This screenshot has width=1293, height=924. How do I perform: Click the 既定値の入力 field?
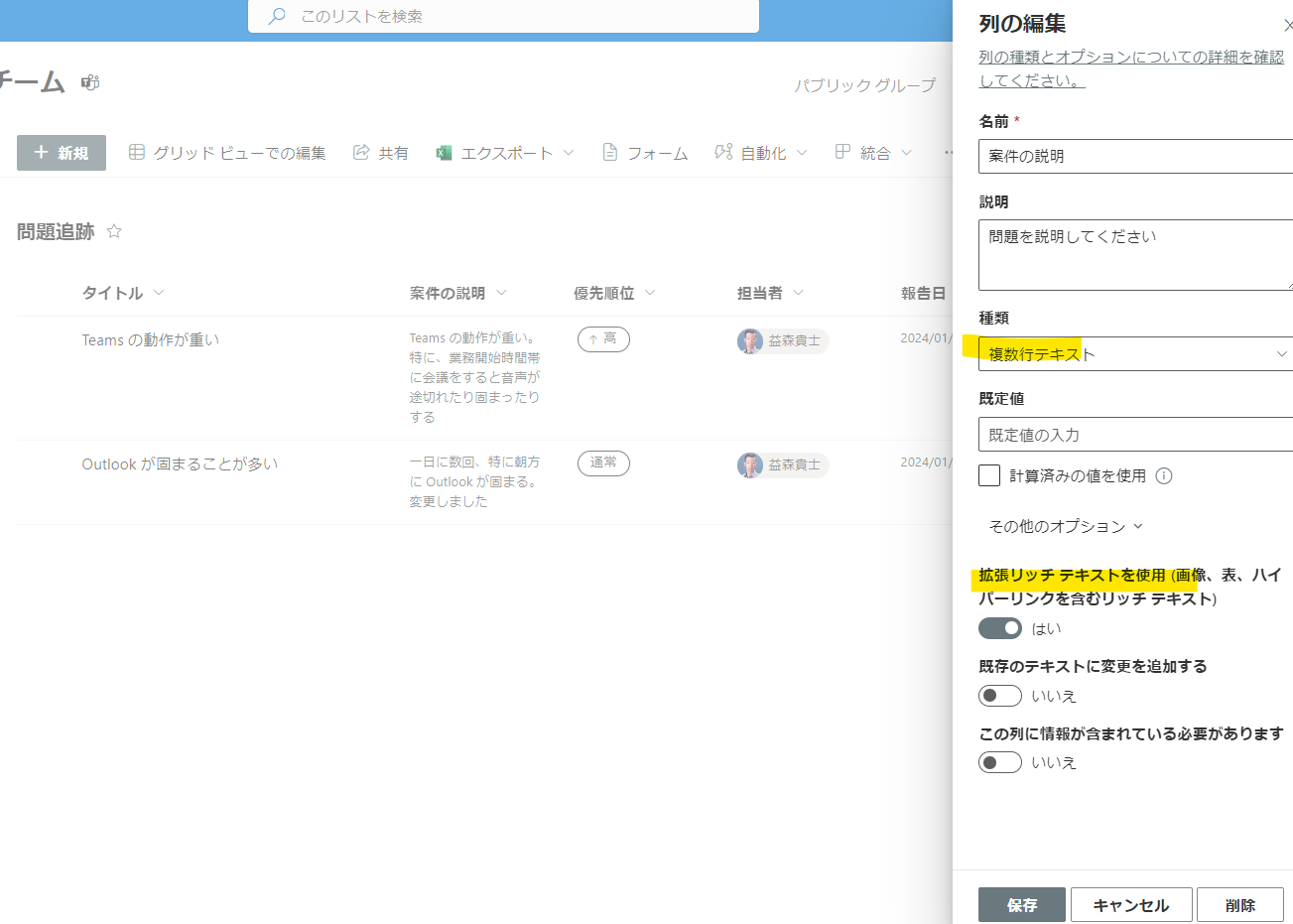coord(1135,435)
